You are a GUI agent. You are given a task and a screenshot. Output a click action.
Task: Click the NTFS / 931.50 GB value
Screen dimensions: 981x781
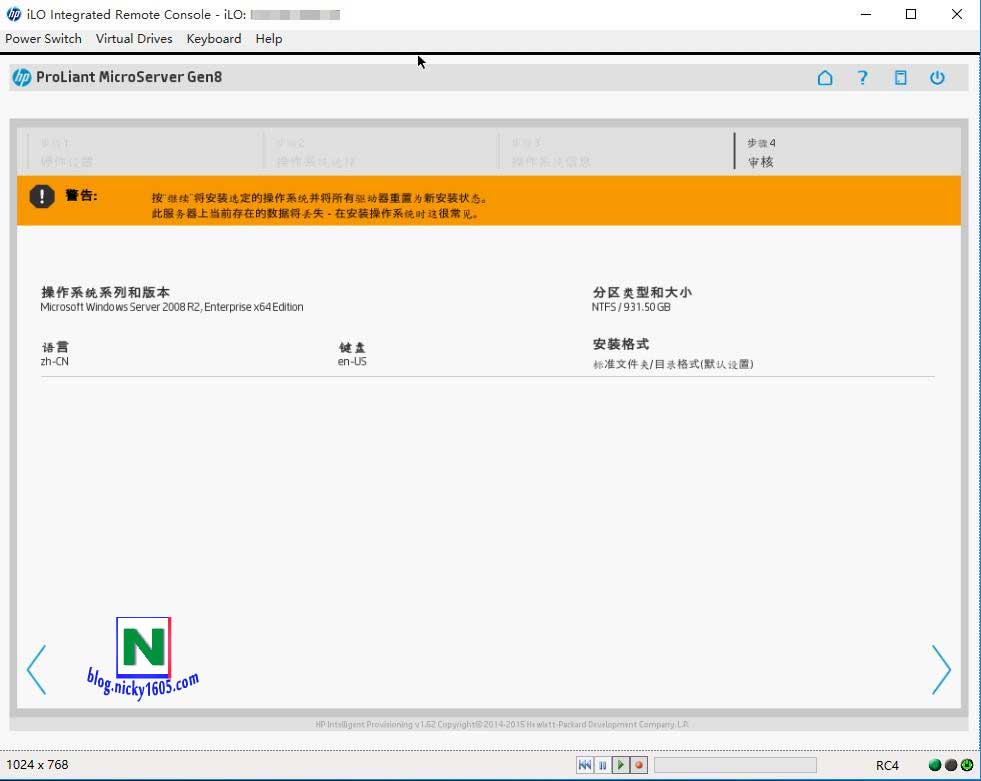click(631, 307)
